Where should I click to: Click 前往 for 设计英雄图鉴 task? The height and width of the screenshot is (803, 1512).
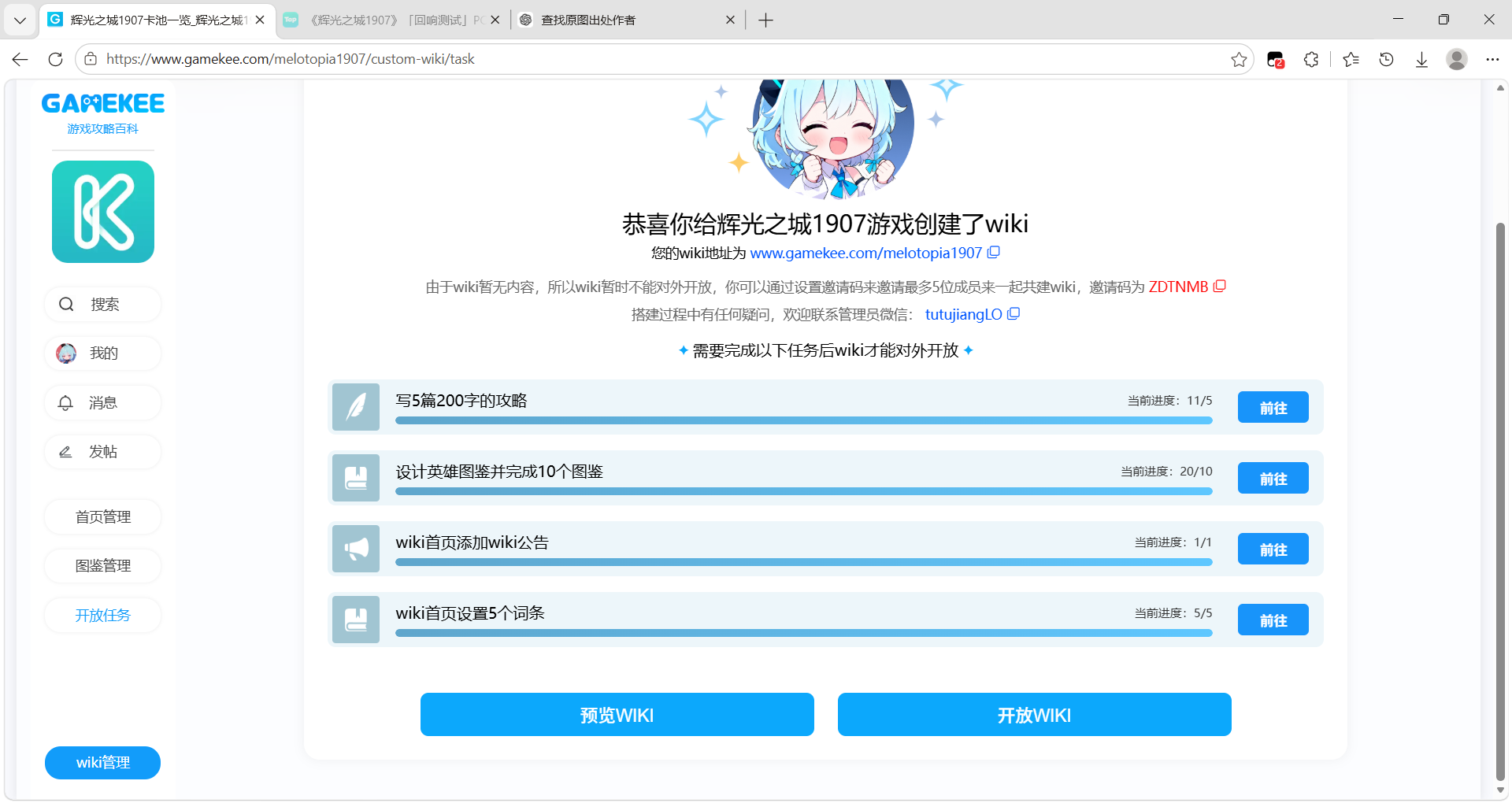coord(1273,478)
